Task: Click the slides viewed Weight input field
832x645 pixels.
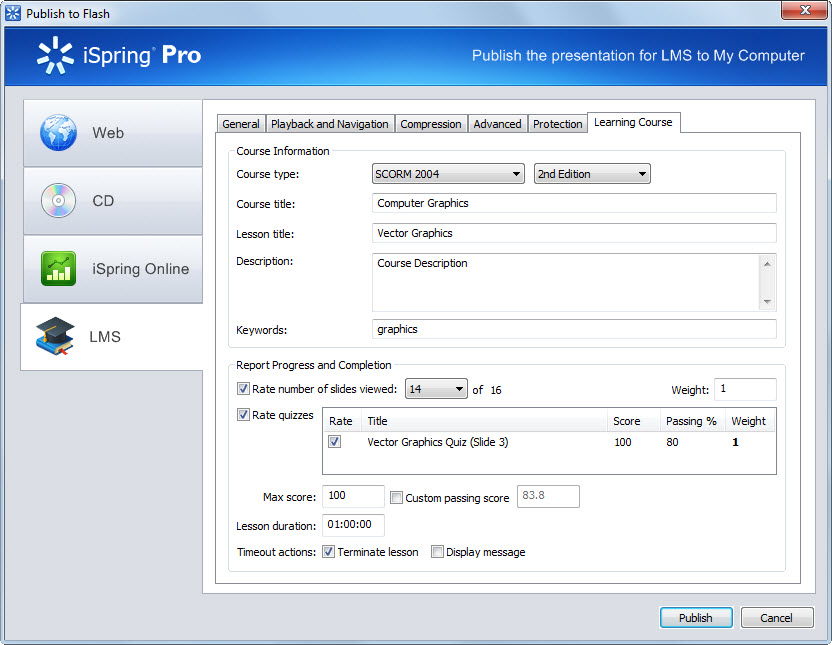Action: click(745, 389)
